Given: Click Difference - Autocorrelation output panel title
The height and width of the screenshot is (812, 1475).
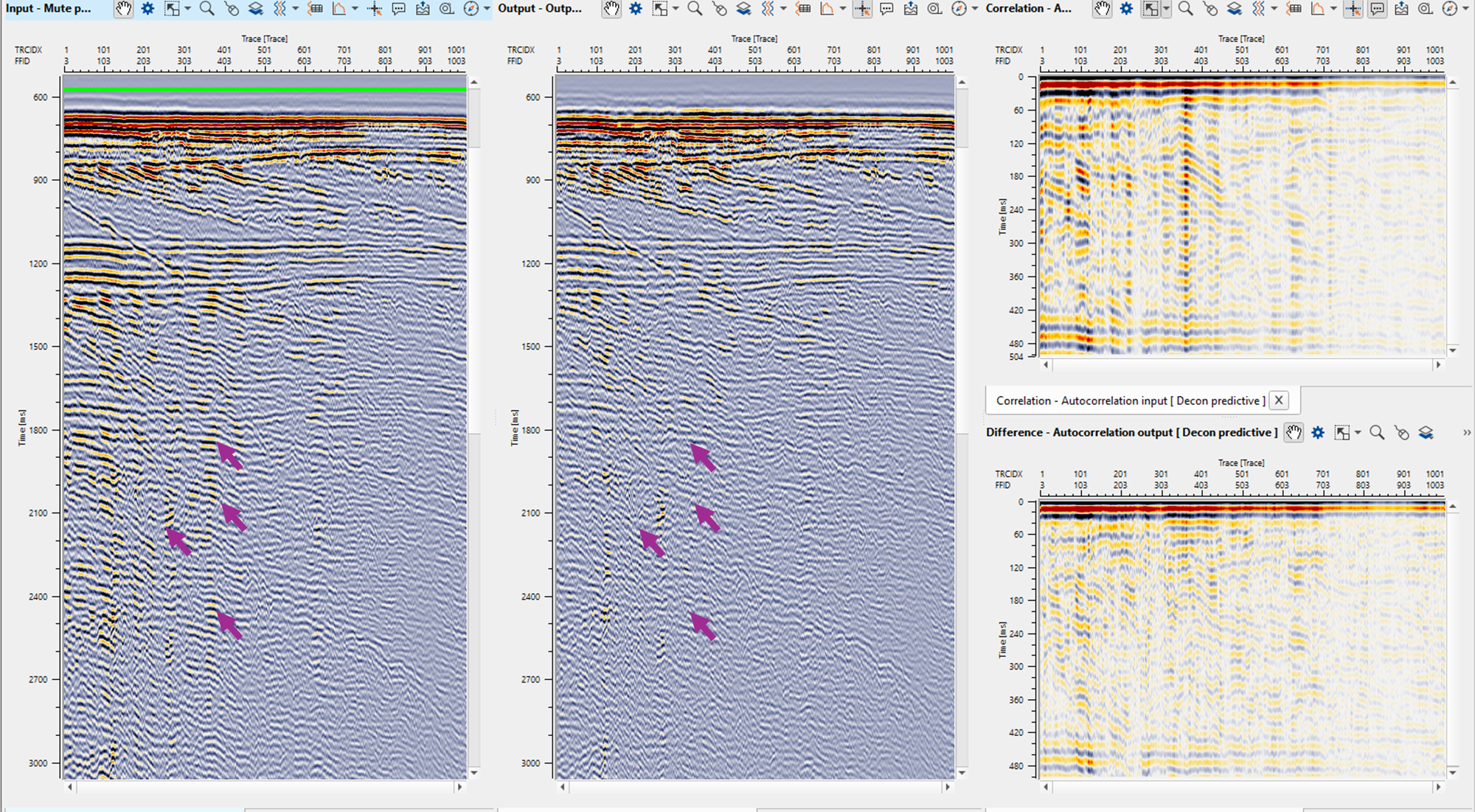Looking at the screenshot, I should [1131, 433].
